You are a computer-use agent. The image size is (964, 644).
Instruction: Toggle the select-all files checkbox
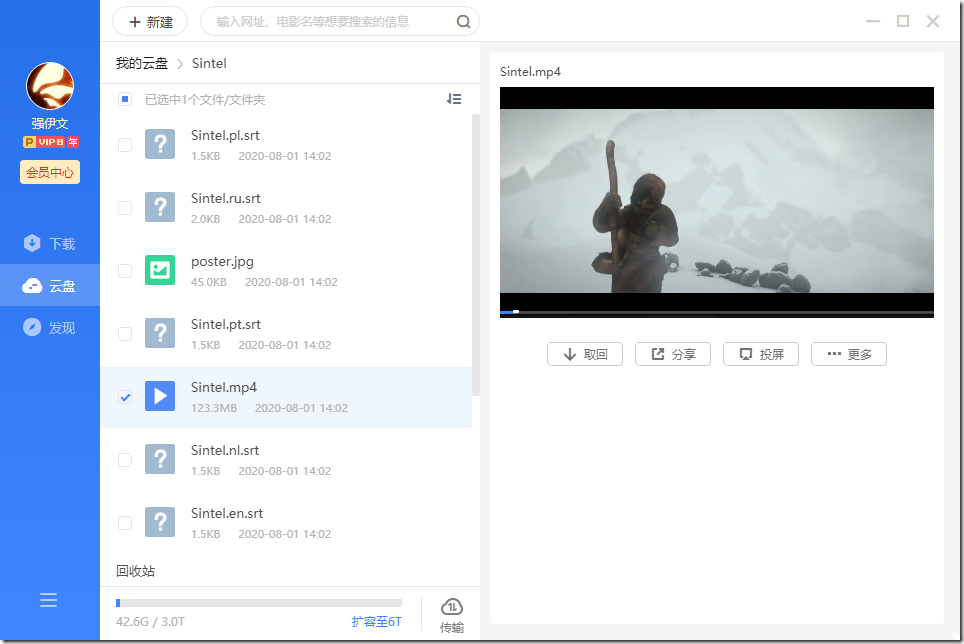point(125,99)
